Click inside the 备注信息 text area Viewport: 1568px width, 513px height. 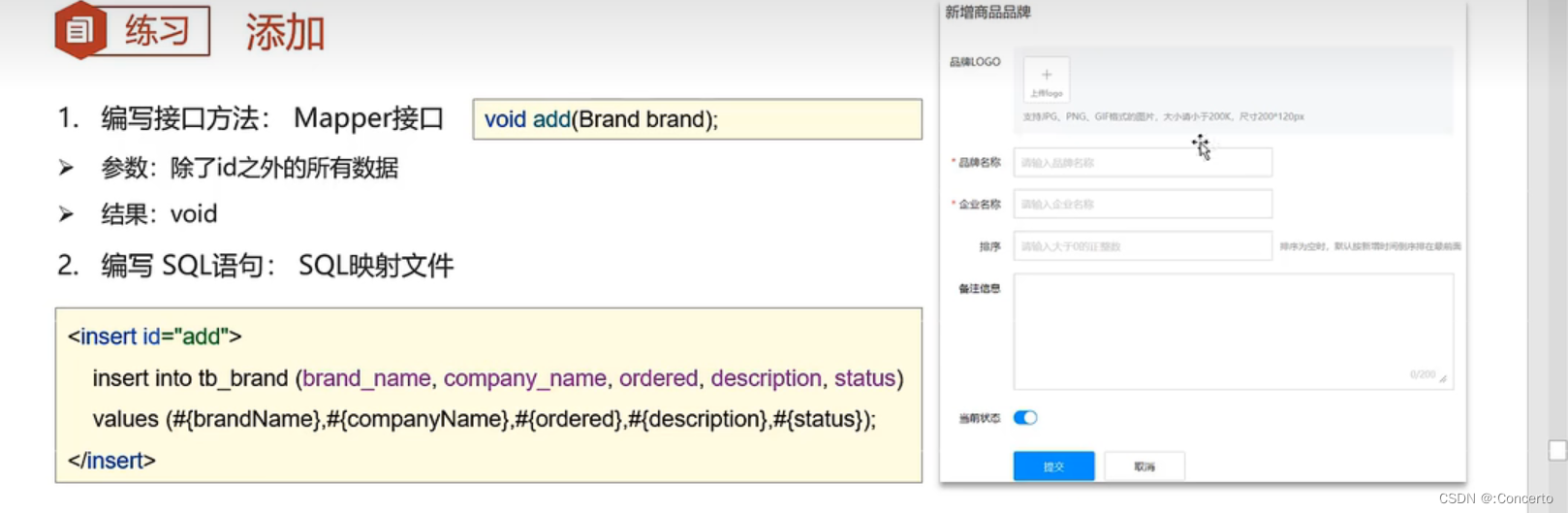click(1233, 330)
